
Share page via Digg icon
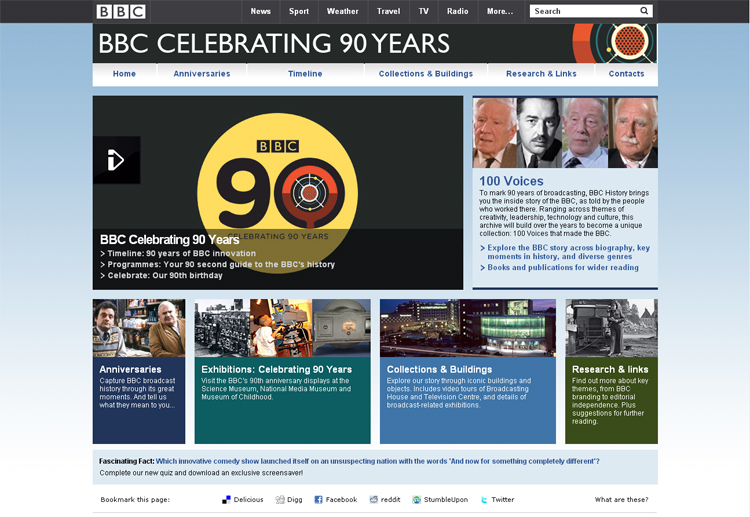pyautogui.click(x=281, y=499)
